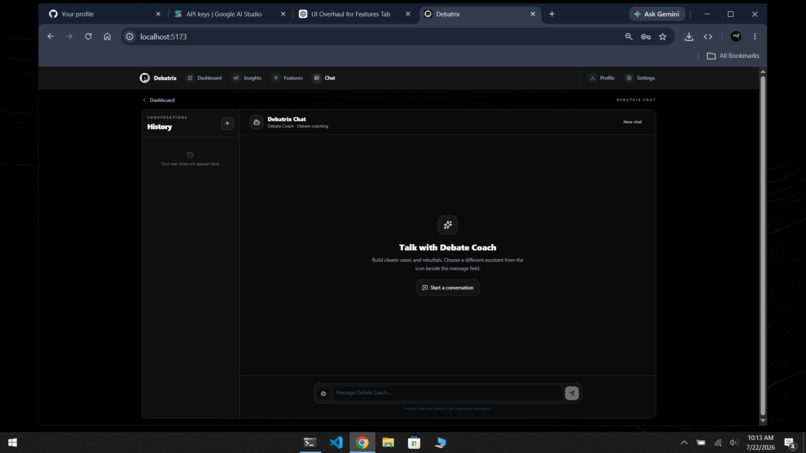Screen dimensions: 806x453
Task: Open the Features nav item
Action: click(x=288, y=78)
